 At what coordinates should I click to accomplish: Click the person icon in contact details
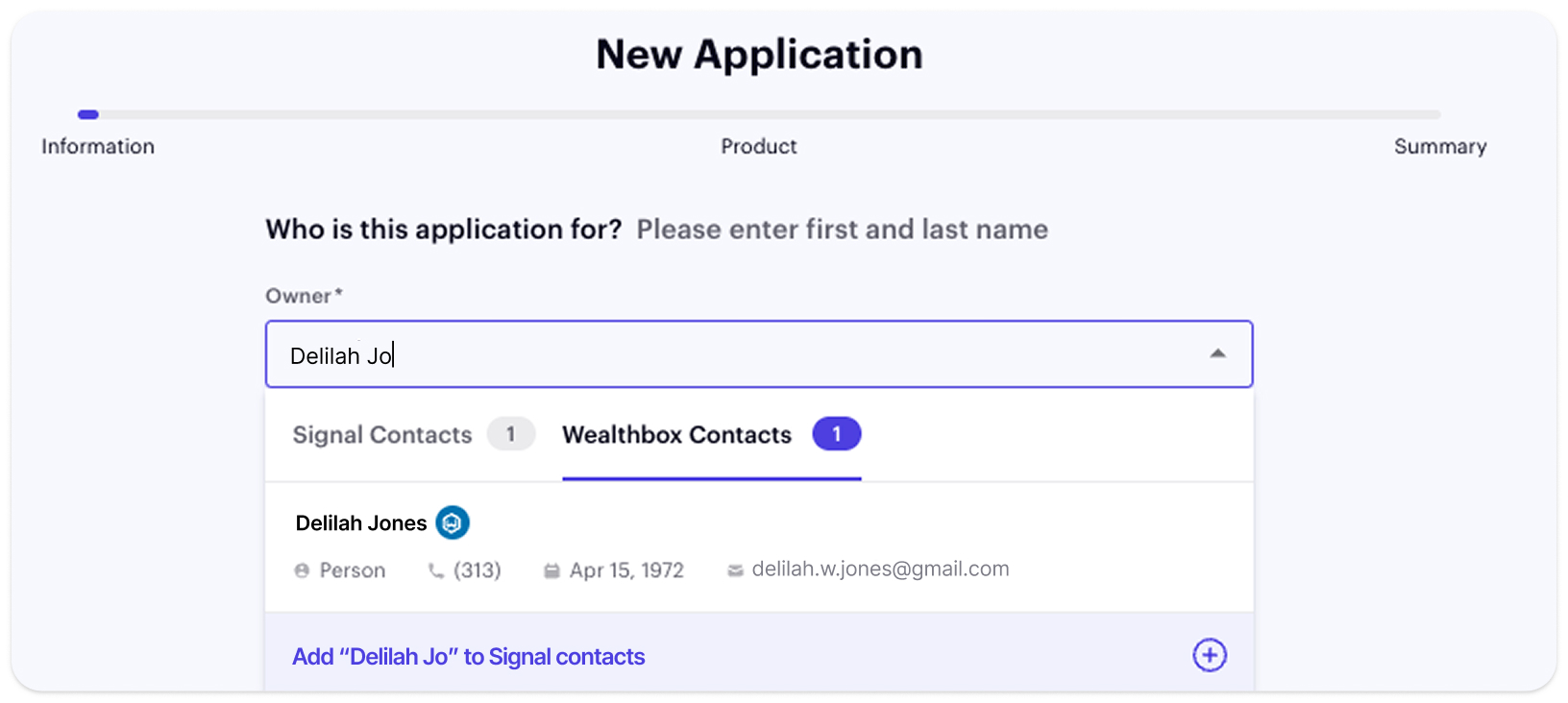(302, 570)
